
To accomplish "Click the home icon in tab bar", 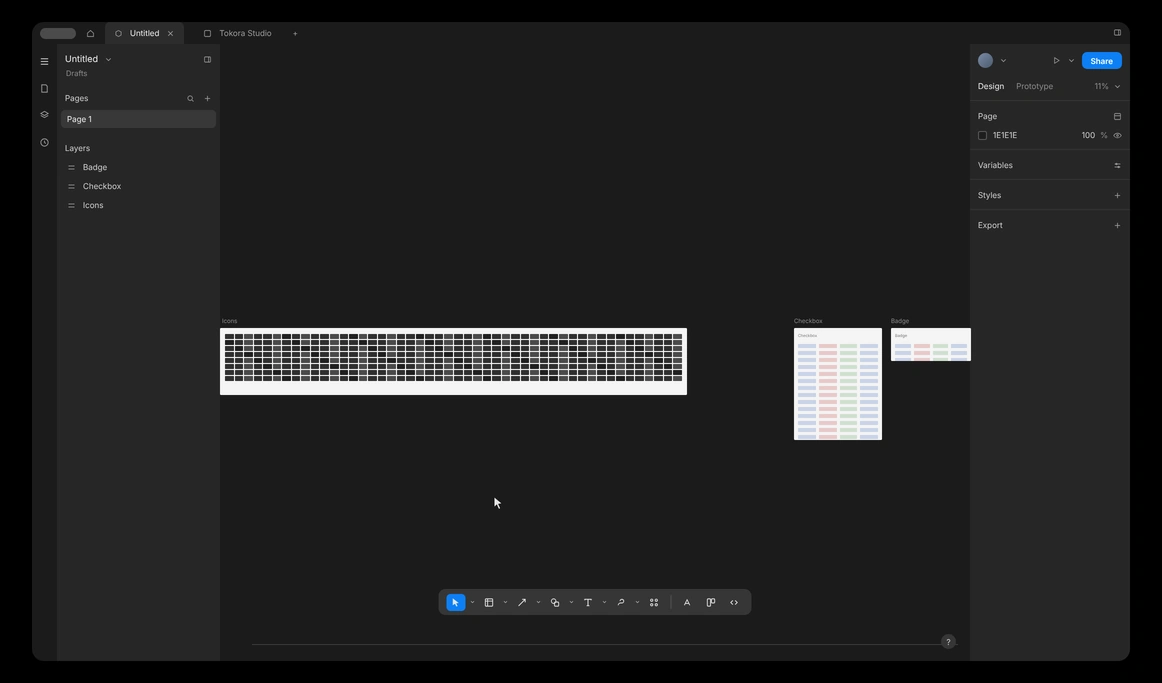I will pos(90,33).
